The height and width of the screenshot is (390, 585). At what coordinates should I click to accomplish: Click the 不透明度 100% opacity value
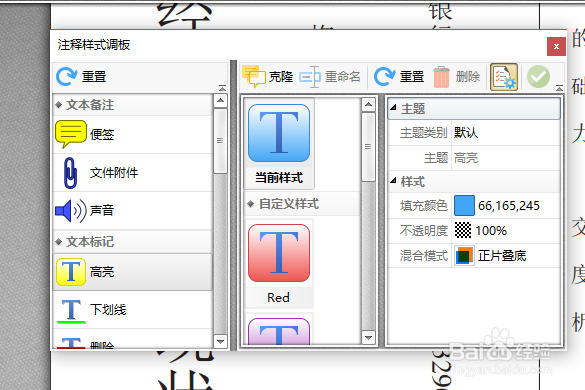491,231
